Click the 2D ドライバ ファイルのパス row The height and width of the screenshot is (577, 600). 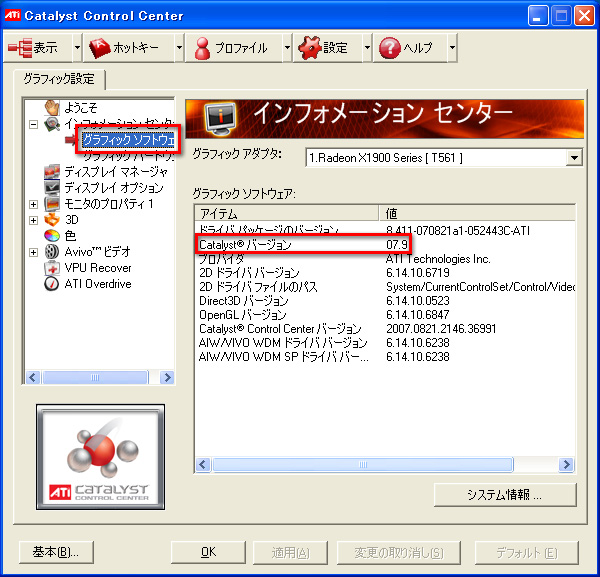point(385,287)
